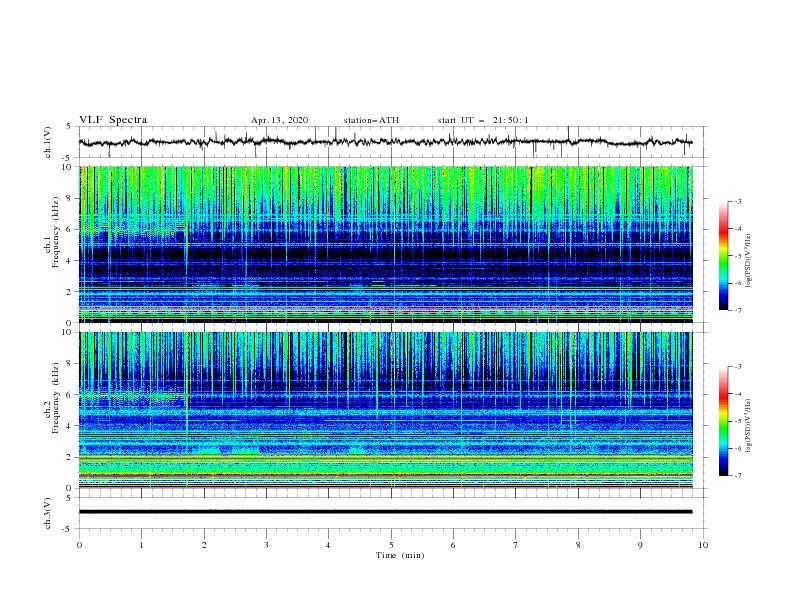Click the thick ch.3 voltage trace line
792x612 pixels.
tap(385, 512)
